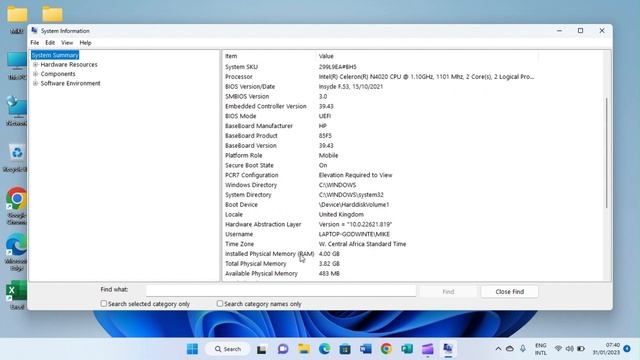Select the Windows Directory row
Viewport: 640px width, 360px height.
coord(380,185)
